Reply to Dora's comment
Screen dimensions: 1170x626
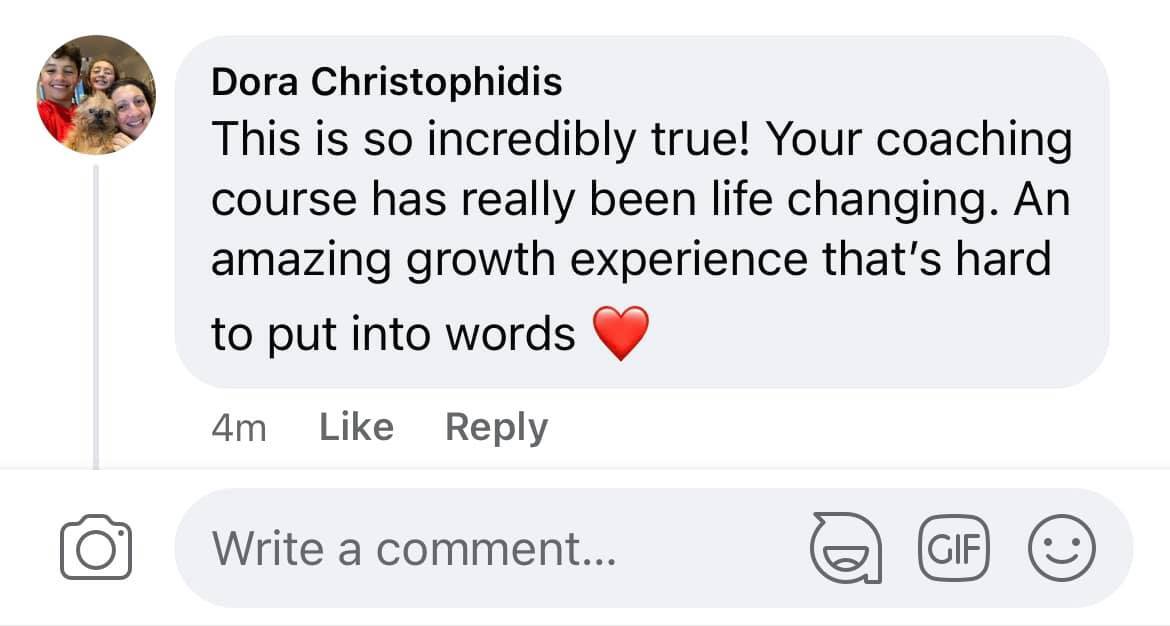click(x=496, y=428)
